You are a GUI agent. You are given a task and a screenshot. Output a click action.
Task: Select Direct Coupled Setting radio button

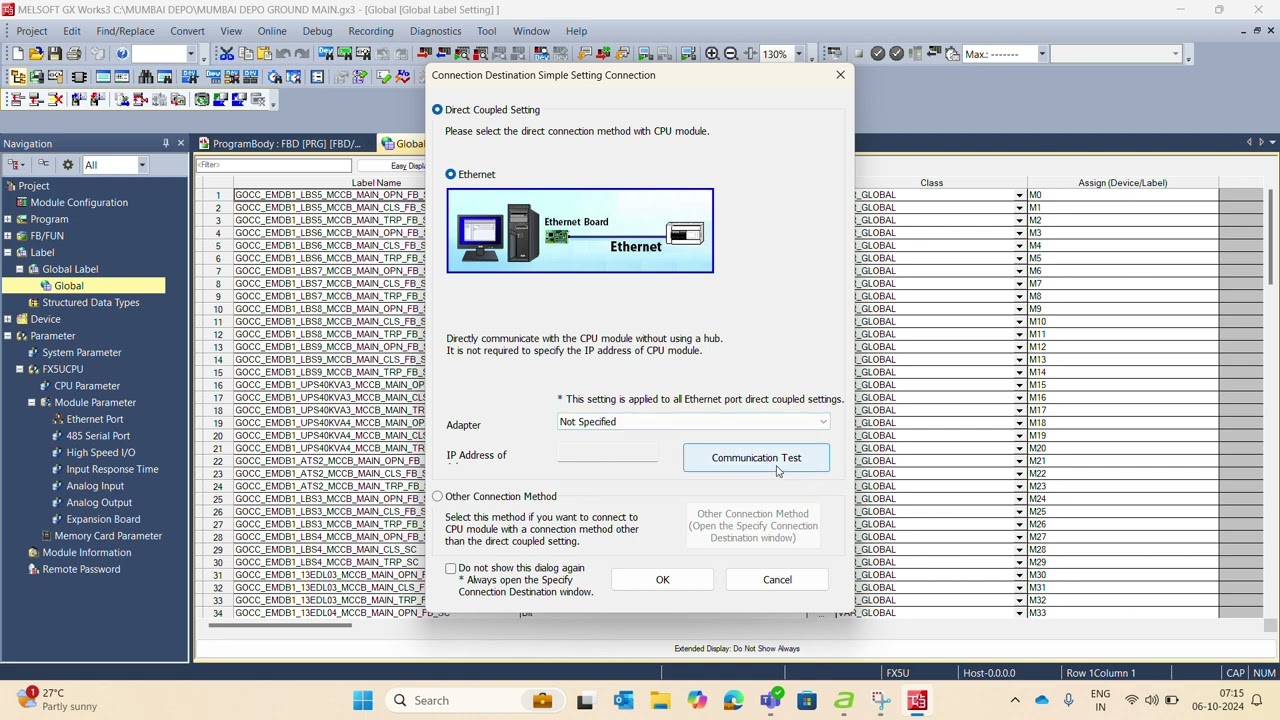(437, 110)
